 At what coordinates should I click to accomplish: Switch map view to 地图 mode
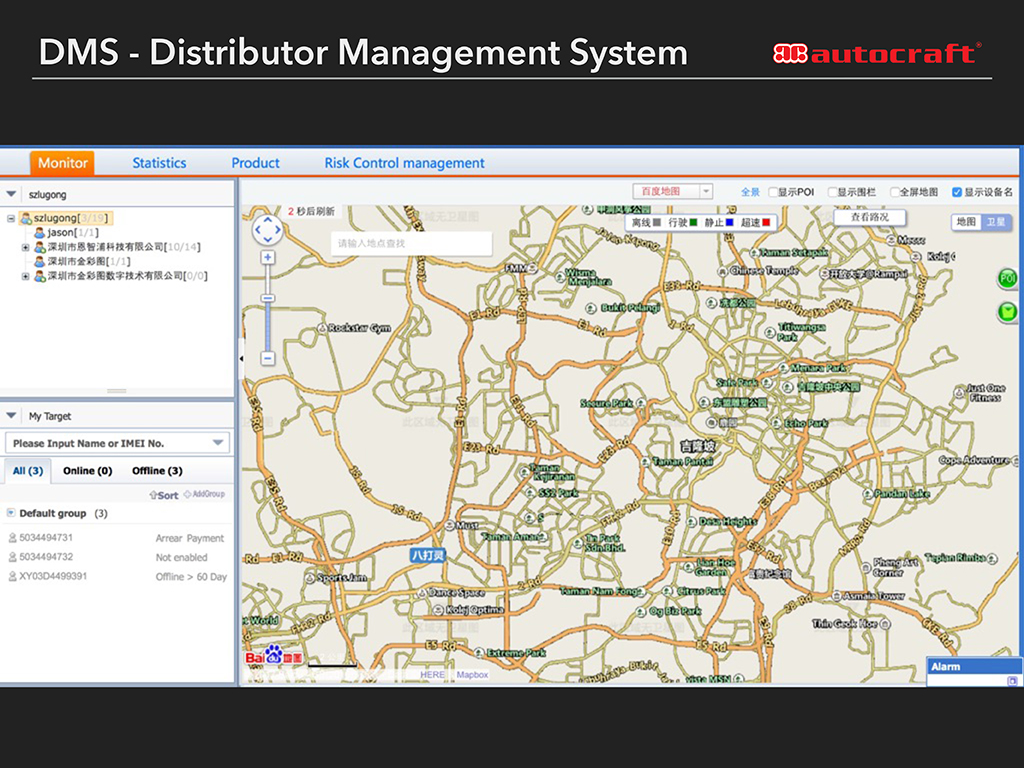click(x=967, y=222)
